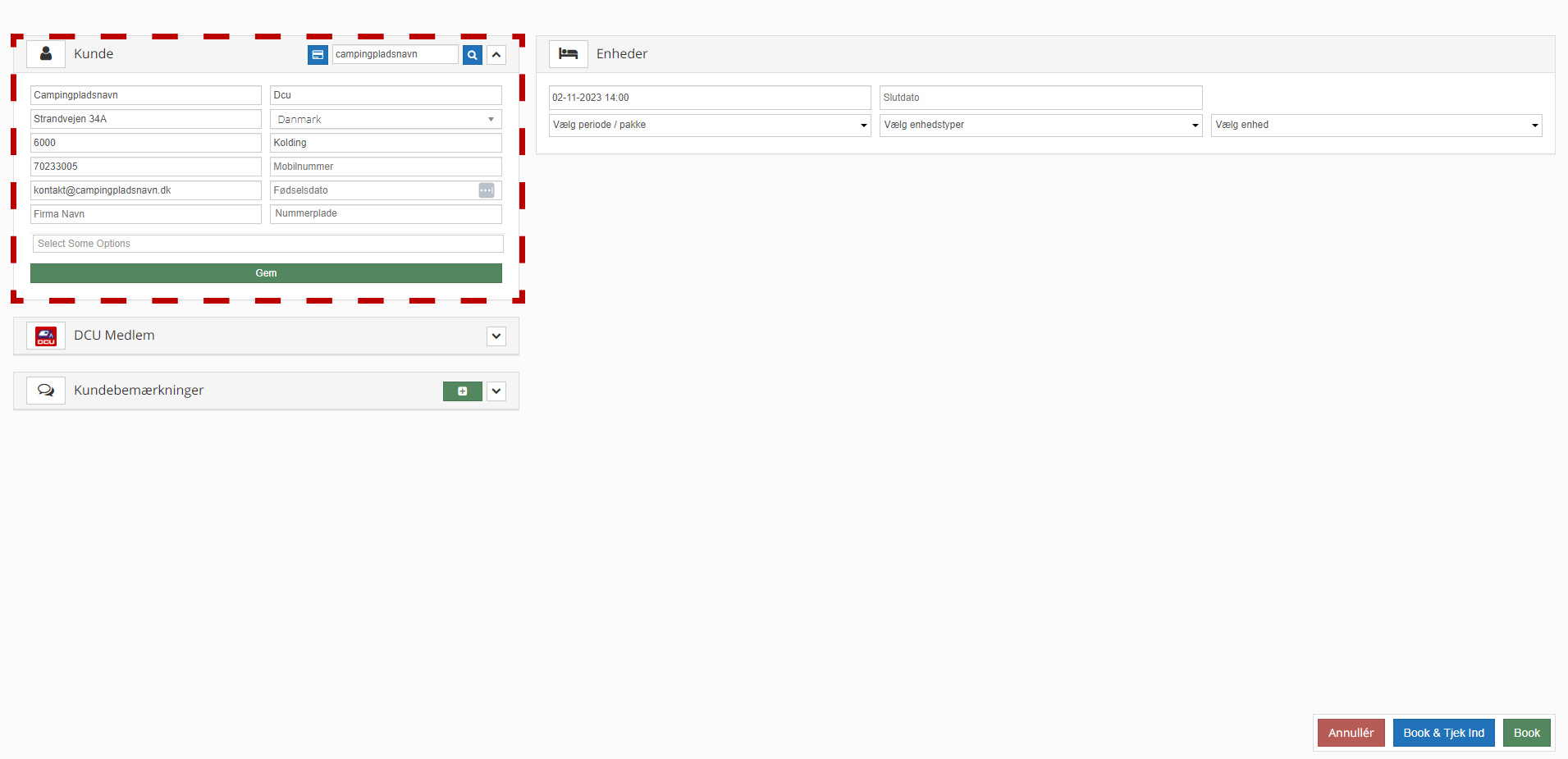This screenshot has height=759, width=1568.
Task: Click the magnifier search icon in Kunde header
Action: coord(472,55)
